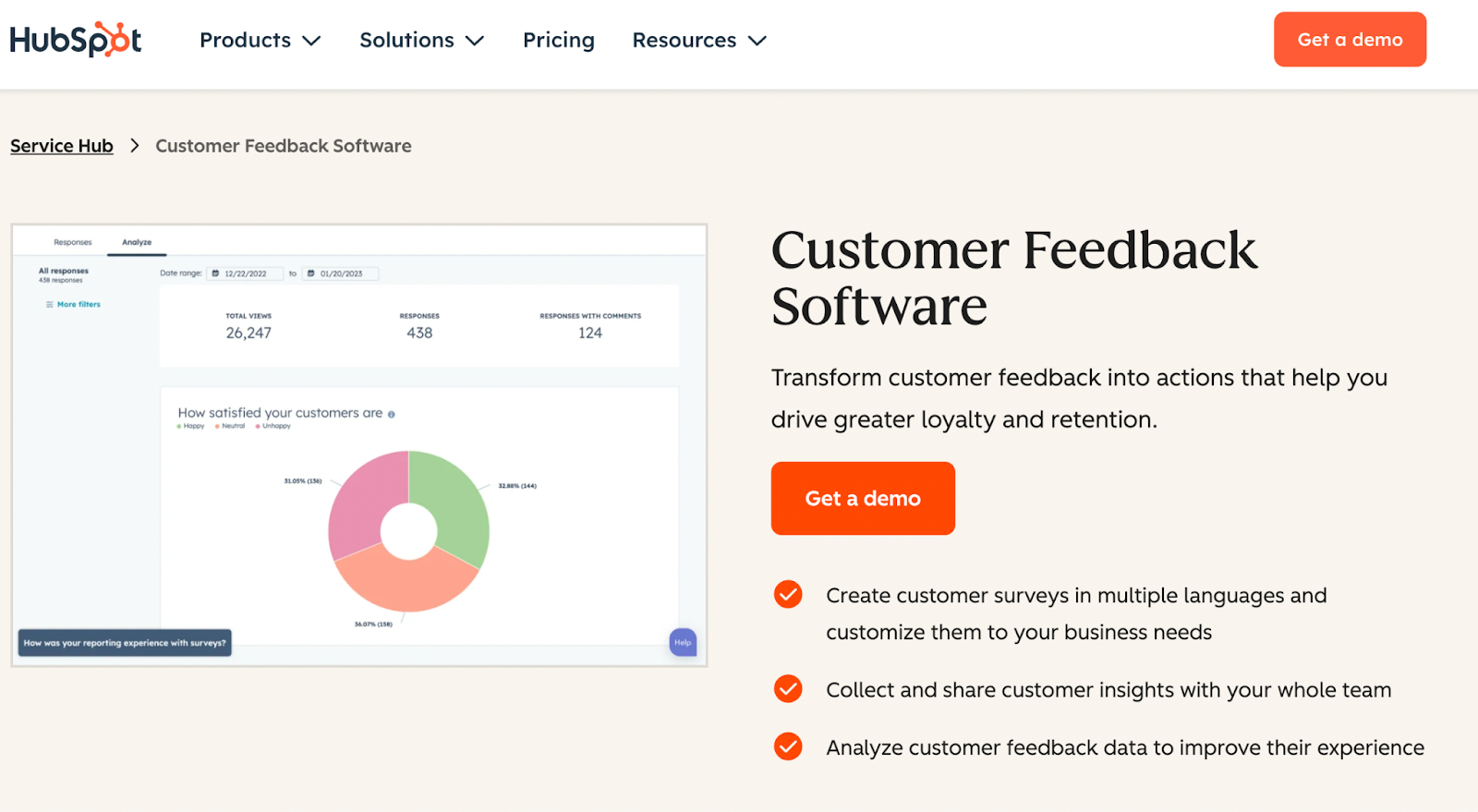
Task: Click the HubSpot logo
Action: [x=76, y=40]
